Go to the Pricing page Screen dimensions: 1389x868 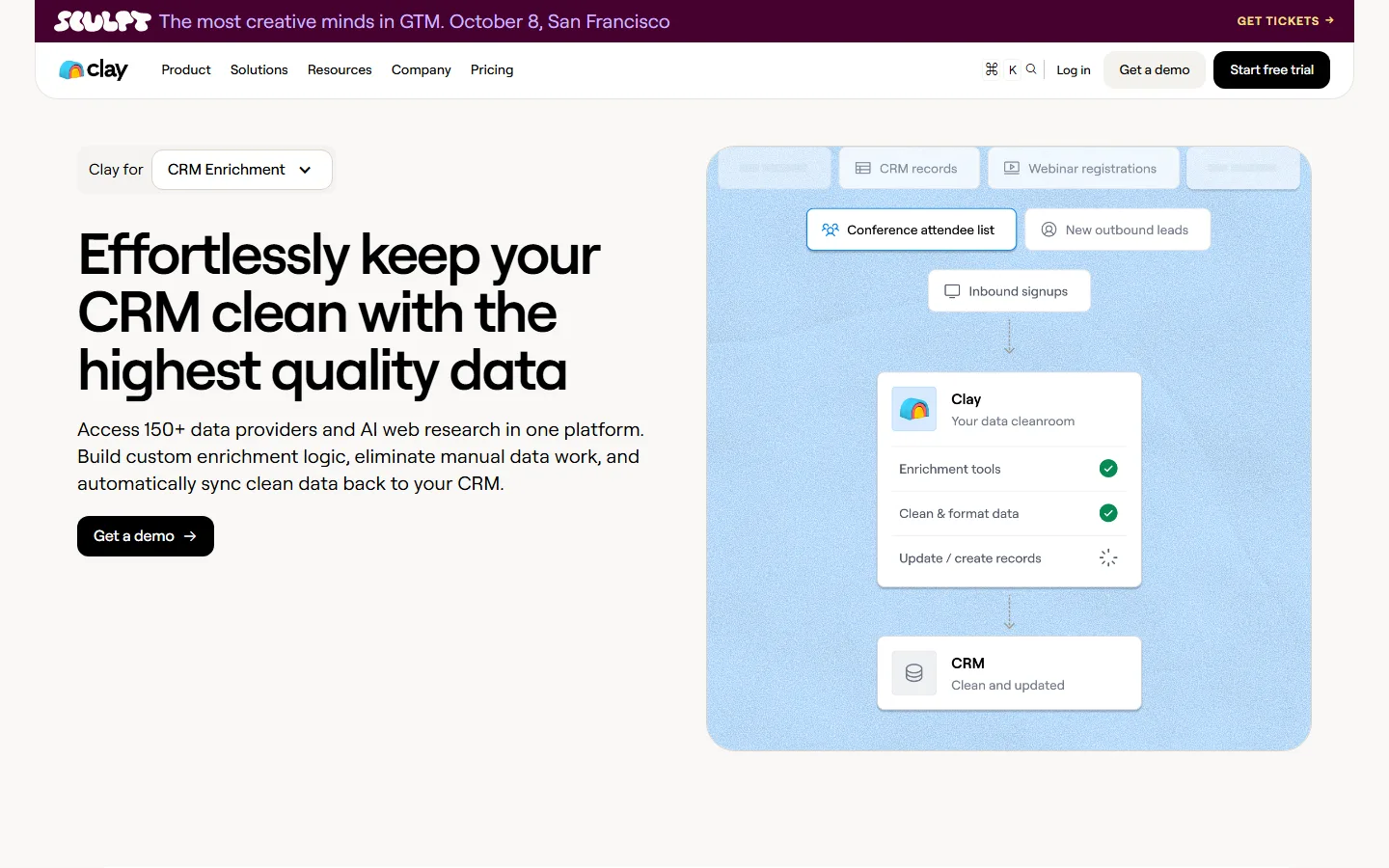[492, 69]
